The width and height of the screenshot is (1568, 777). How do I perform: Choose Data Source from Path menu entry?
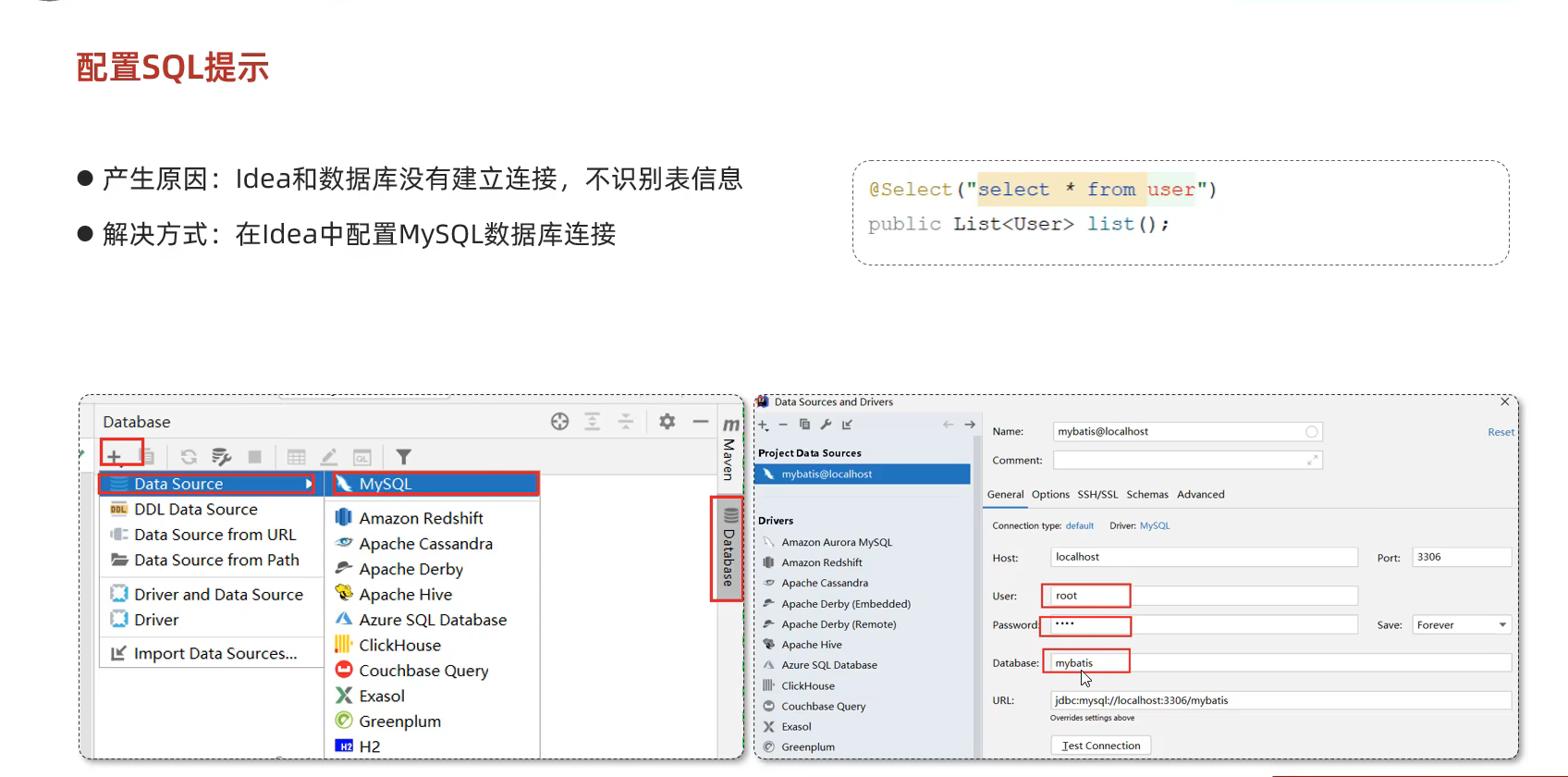(x=216, y=560)
